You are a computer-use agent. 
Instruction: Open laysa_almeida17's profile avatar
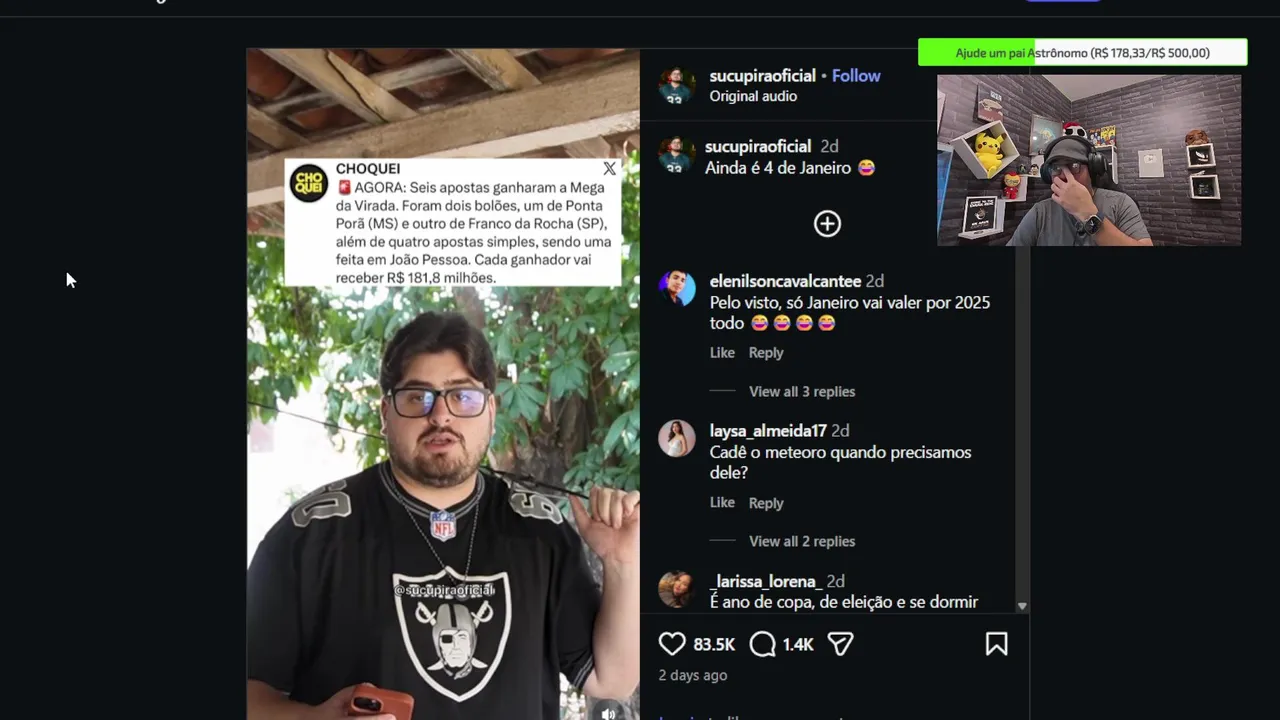coord(677,438)
